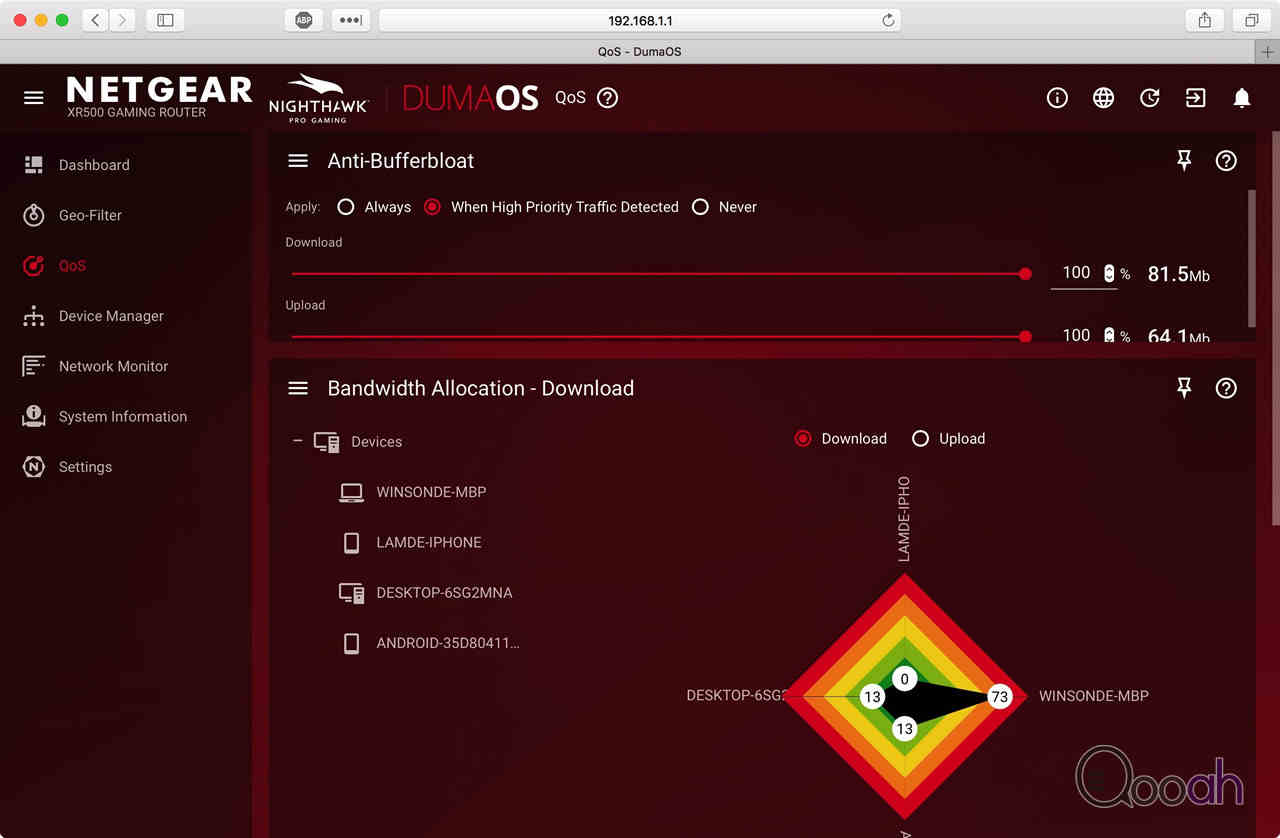Image resolution: width=1280 pixels, height=838 pixels.
Task: Select the Download radio button for allocation
Action: click(803, 439)
